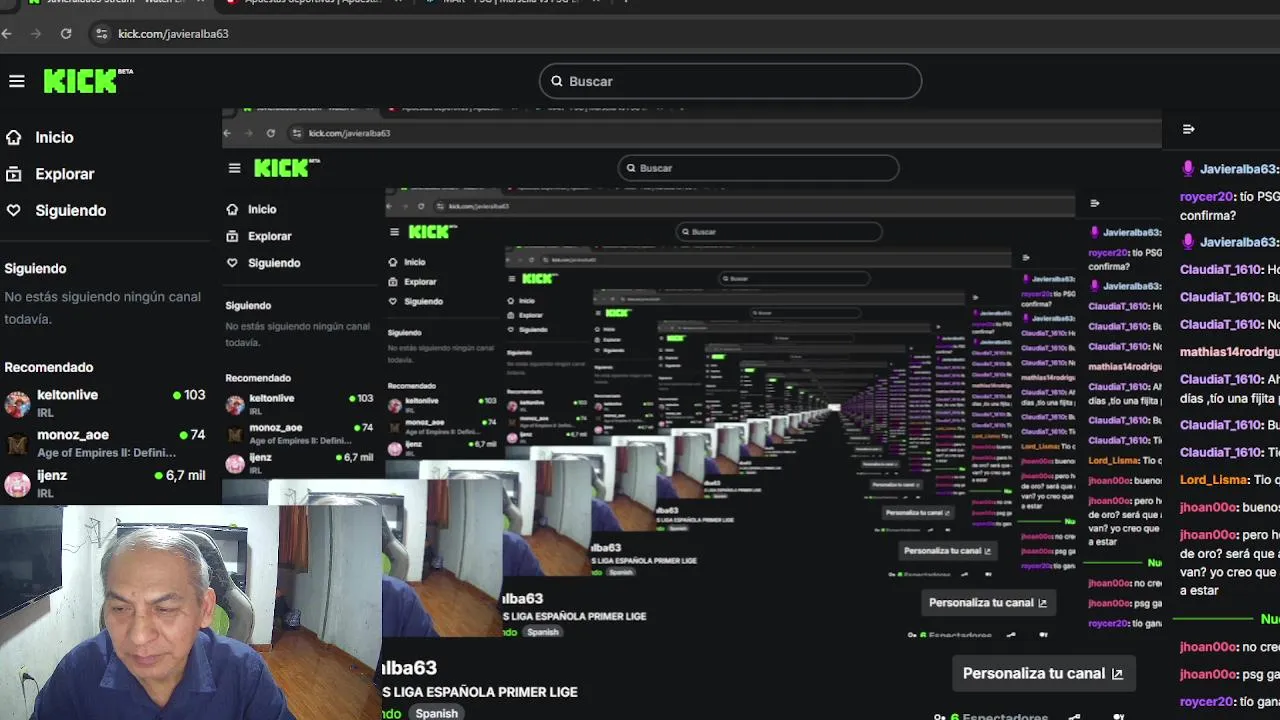
Task: Click the outermost browser forward arrow
Action: coord(36,33)
